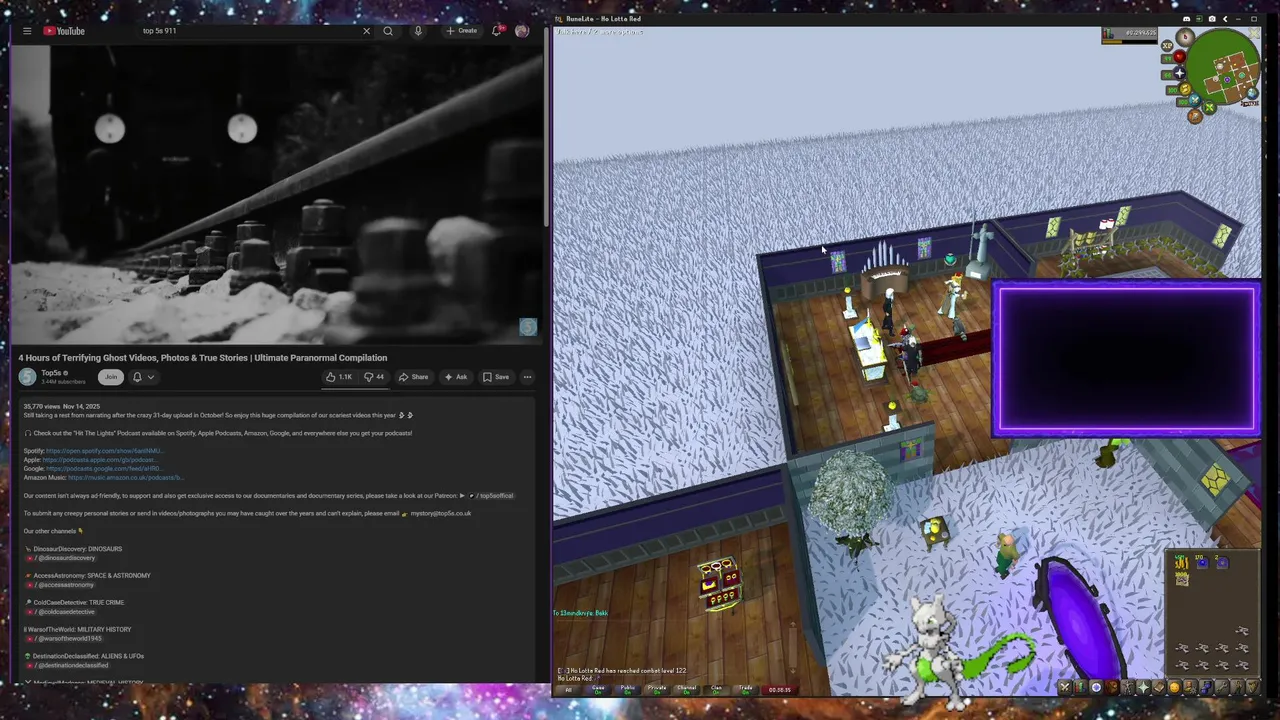
Task: Start voice search with microphone icon
Action: pos(418,31)
